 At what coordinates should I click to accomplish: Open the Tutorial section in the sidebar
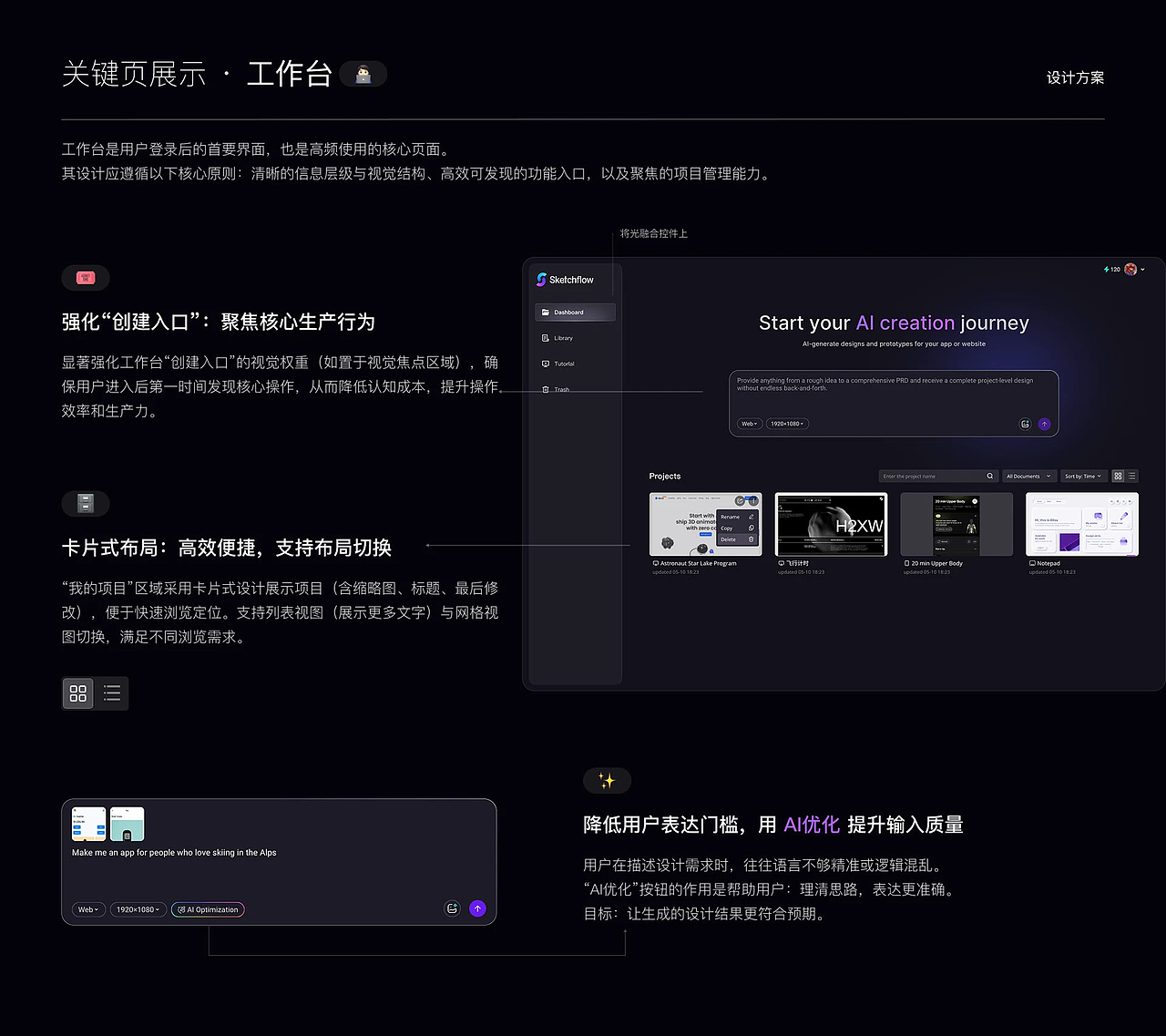(563, 364)
